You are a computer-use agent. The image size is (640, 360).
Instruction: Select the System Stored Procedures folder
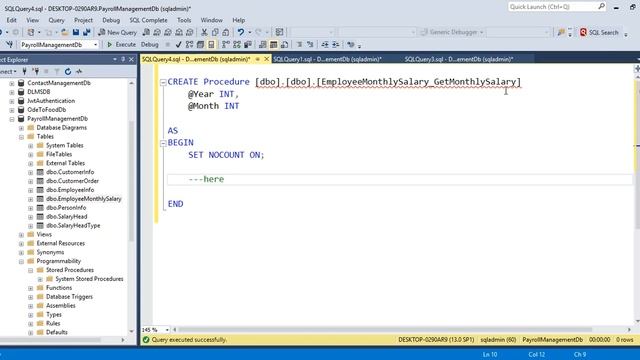pyautogui.click(x=89, y=279)
